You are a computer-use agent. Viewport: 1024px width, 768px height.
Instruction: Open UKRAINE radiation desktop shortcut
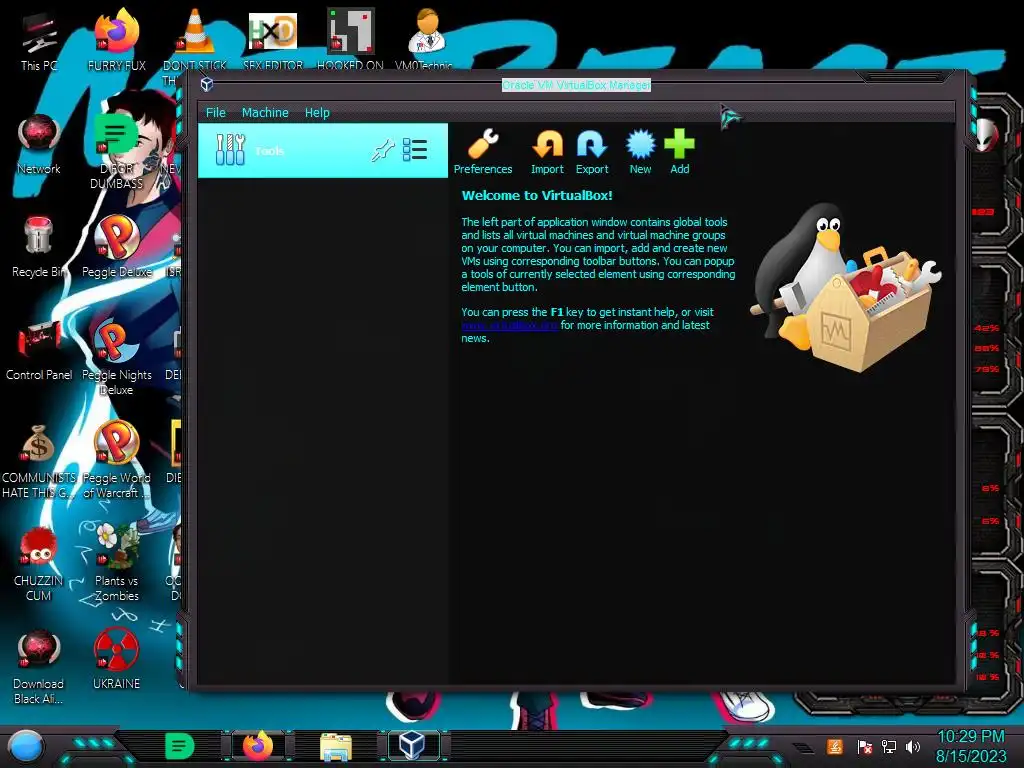click(116, 660)
